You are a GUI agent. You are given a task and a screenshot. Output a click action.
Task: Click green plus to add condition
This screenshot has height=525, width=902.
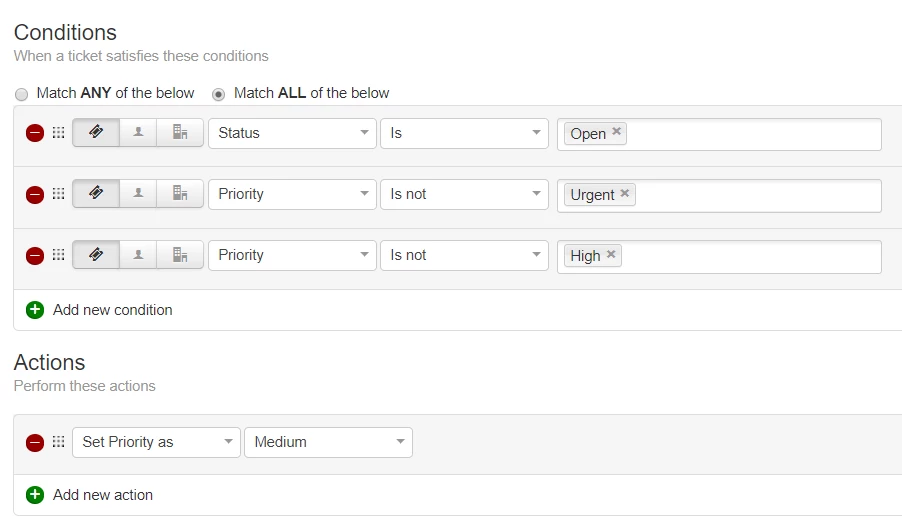35,310
